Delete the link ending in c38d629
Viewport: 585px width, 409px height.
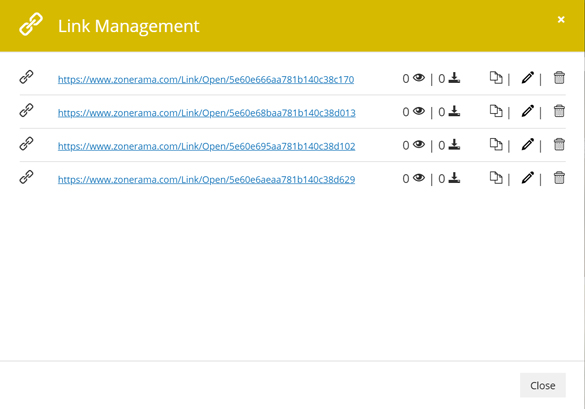(559, 178)
